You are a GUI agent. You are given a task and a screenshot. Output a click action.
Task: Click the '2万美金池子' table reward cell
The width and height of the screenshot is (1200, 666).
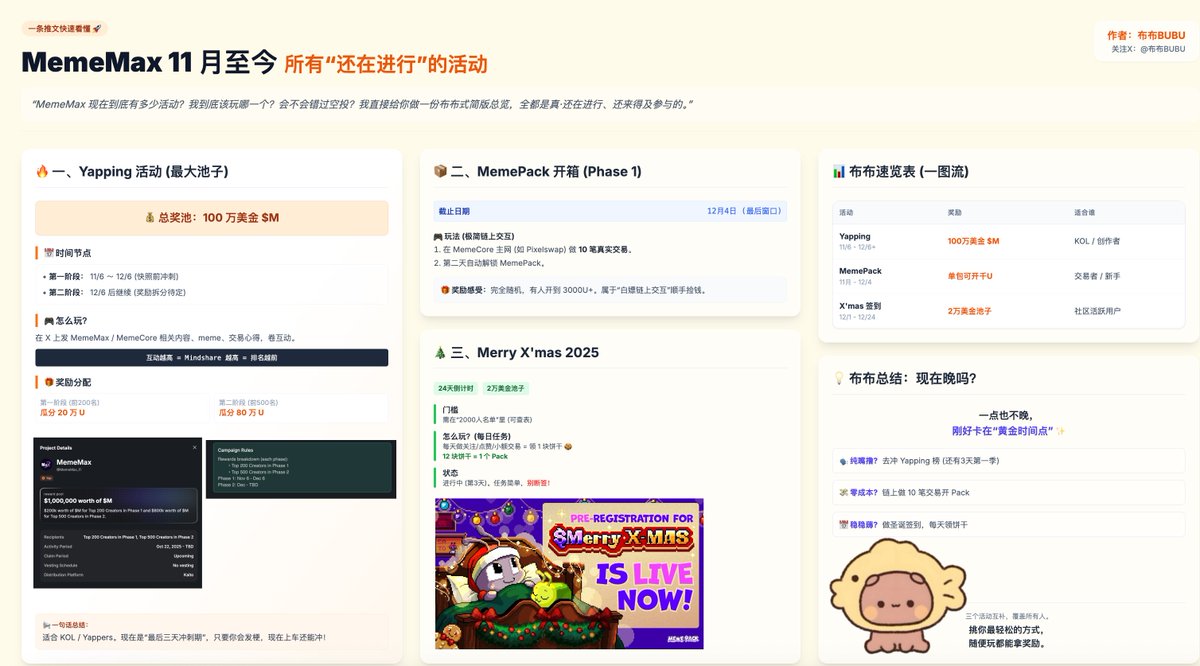[x=970, y=311]
